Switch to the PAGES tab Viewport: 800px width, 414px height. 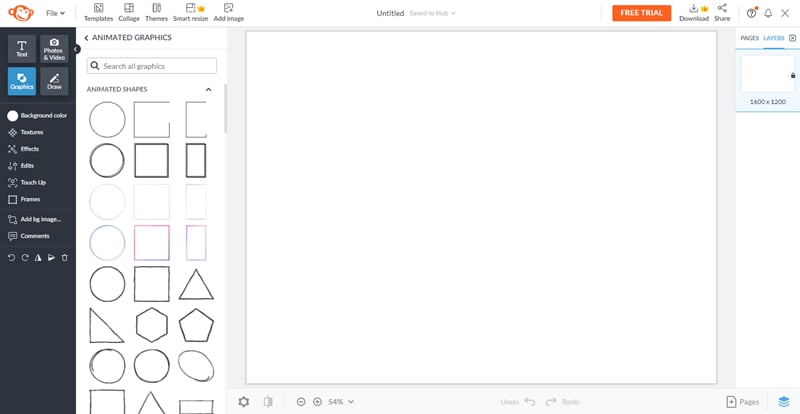pyautogui.click(x=749, y=38)
